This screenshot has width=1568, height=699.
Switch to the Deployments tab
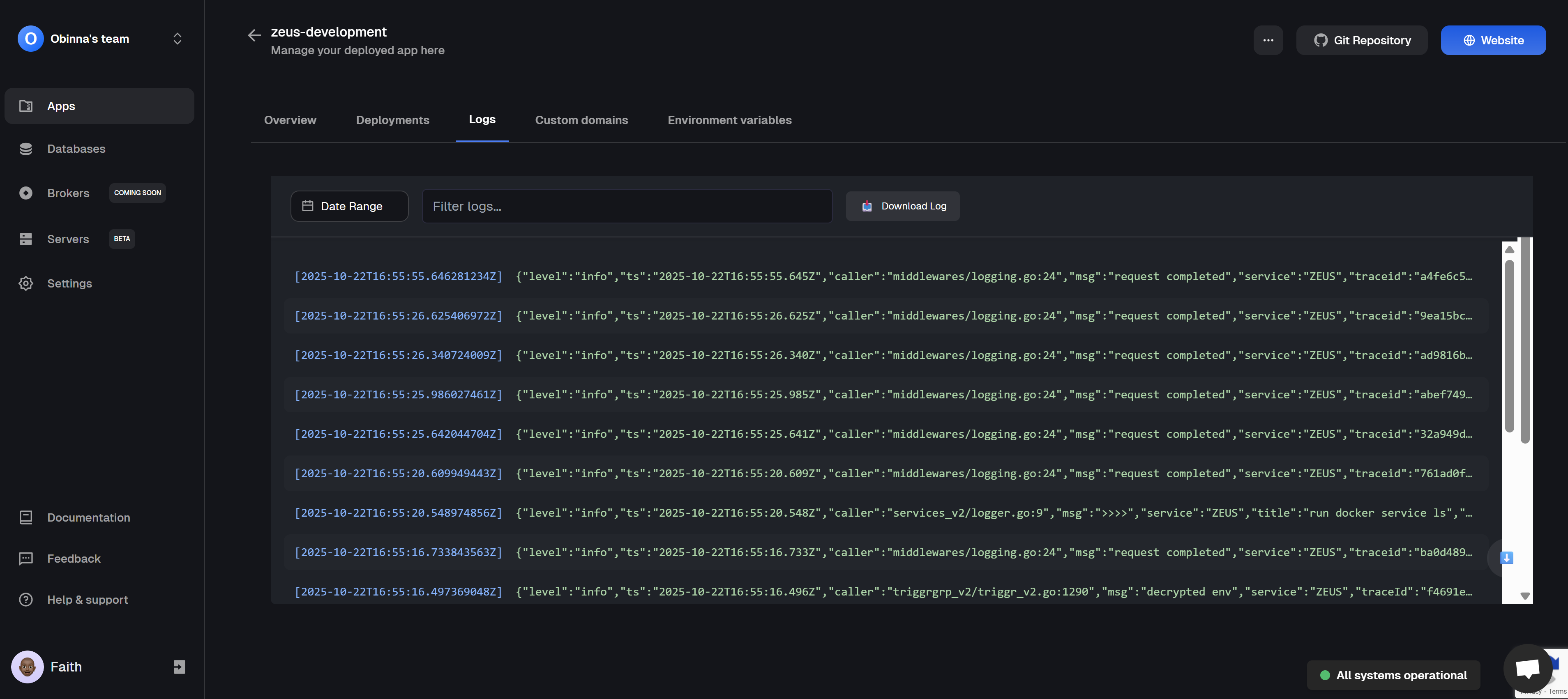coord(392,120)
